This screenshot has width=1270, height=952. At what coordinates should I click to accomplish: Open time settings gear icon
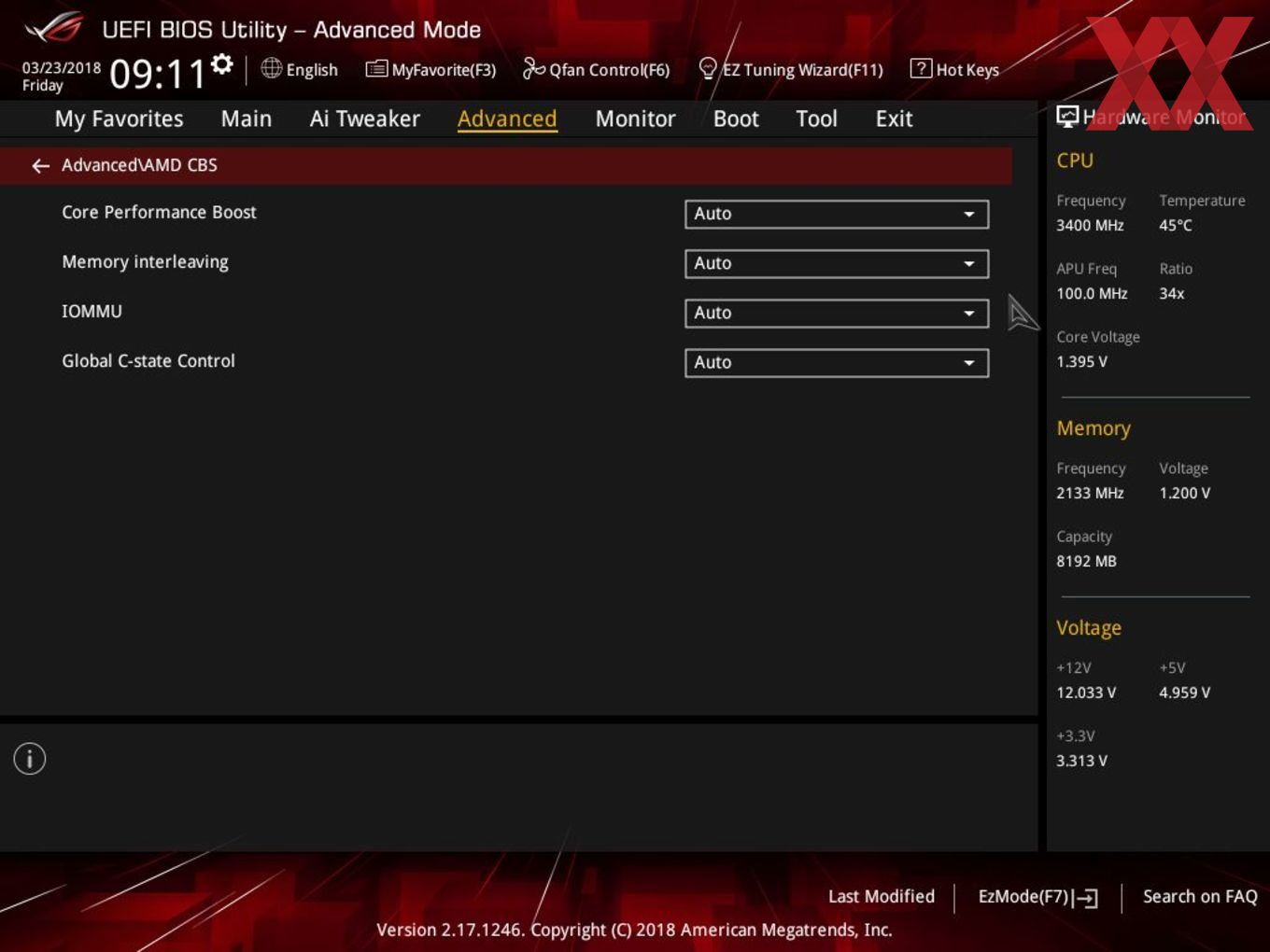point(222,64)
